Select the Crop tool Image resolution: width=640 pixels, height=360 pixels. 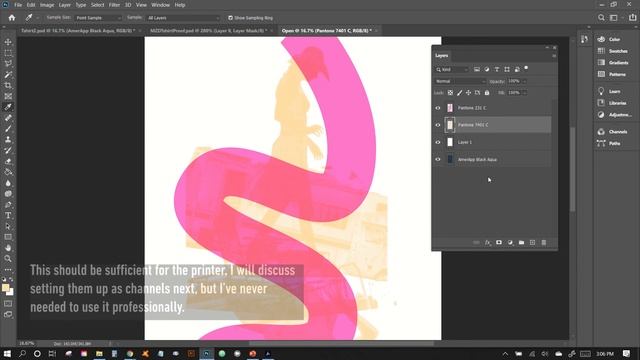pyautogui.click(x=8, y=85)
